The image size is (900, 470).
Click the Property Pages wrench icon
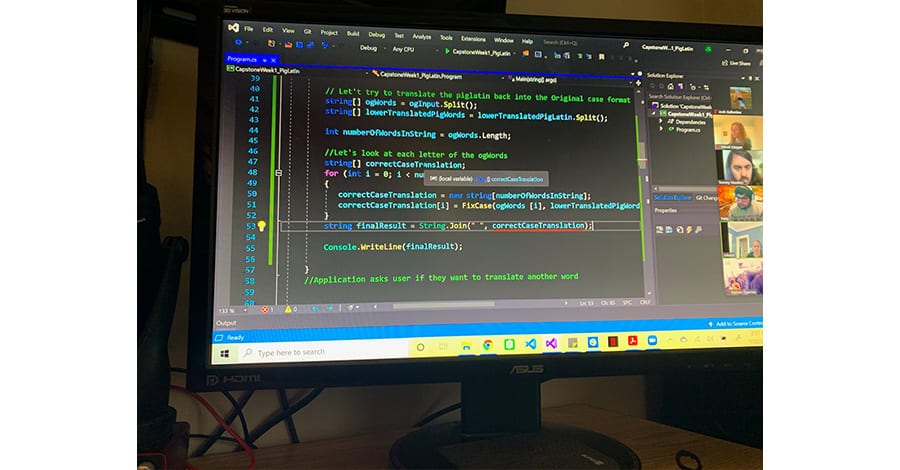699,230
